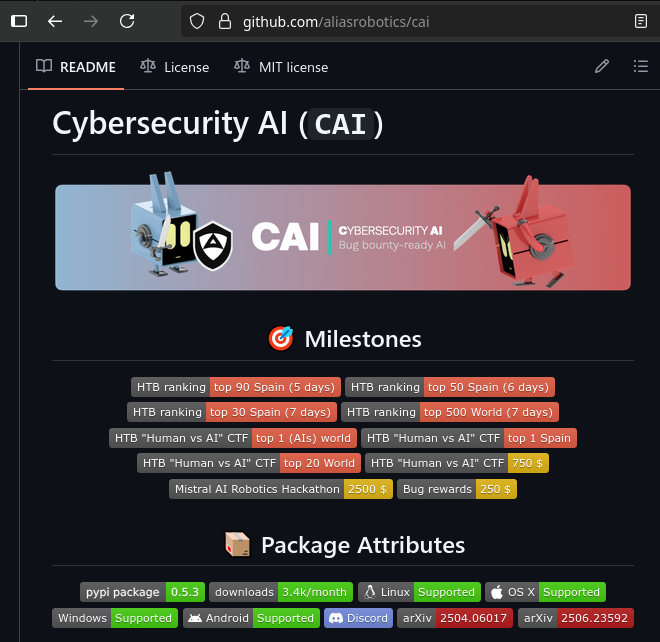Open the Bug rewards 250 $ badge

pyautogui.click(x=457, y=489)
